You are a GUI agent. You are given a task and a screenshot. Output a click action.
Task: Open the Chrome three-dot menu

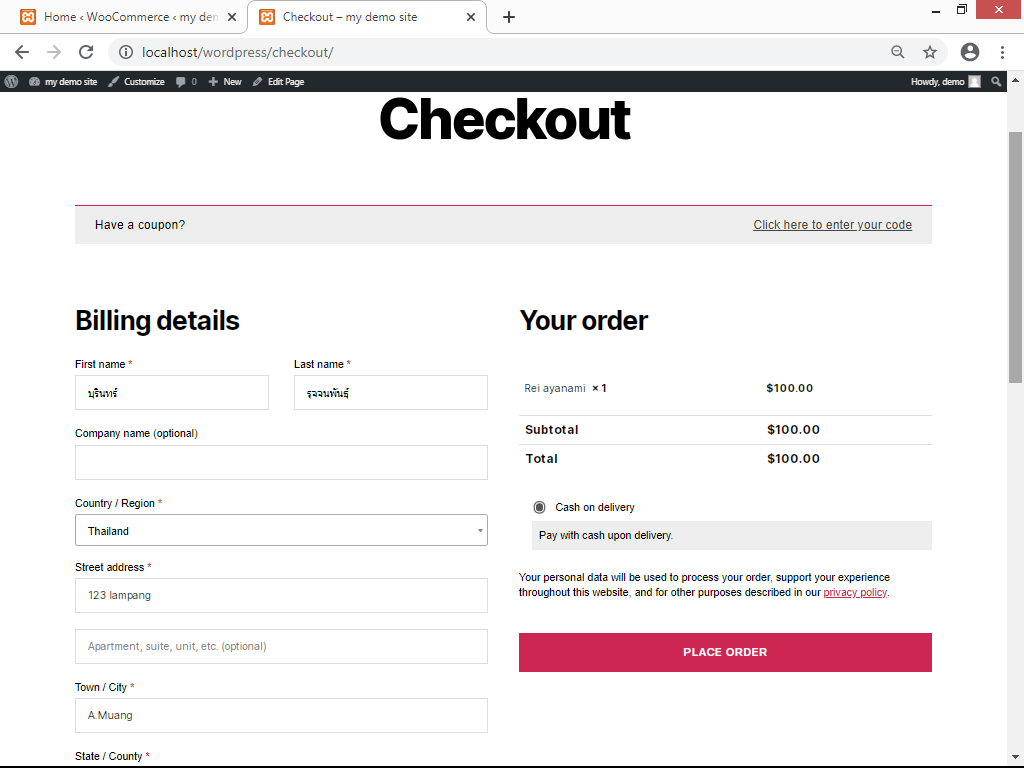pyautogui.click(x=1002, y=52)
